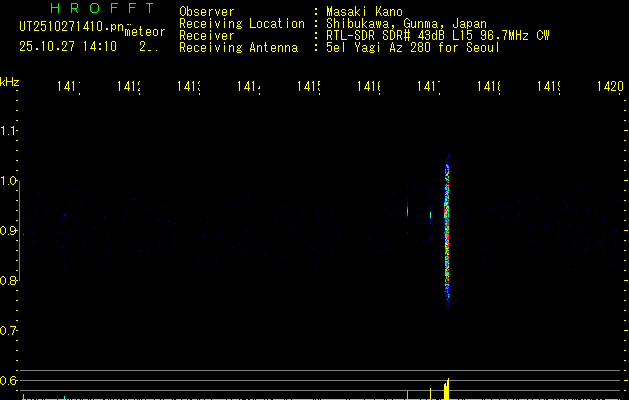Click the Receiving Antenna label
The image size is (629, 400).
pos(238,48)
